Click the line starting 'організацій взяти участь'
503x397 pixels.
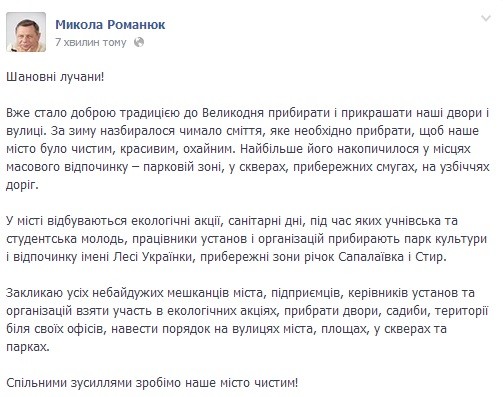coord(247,311)
